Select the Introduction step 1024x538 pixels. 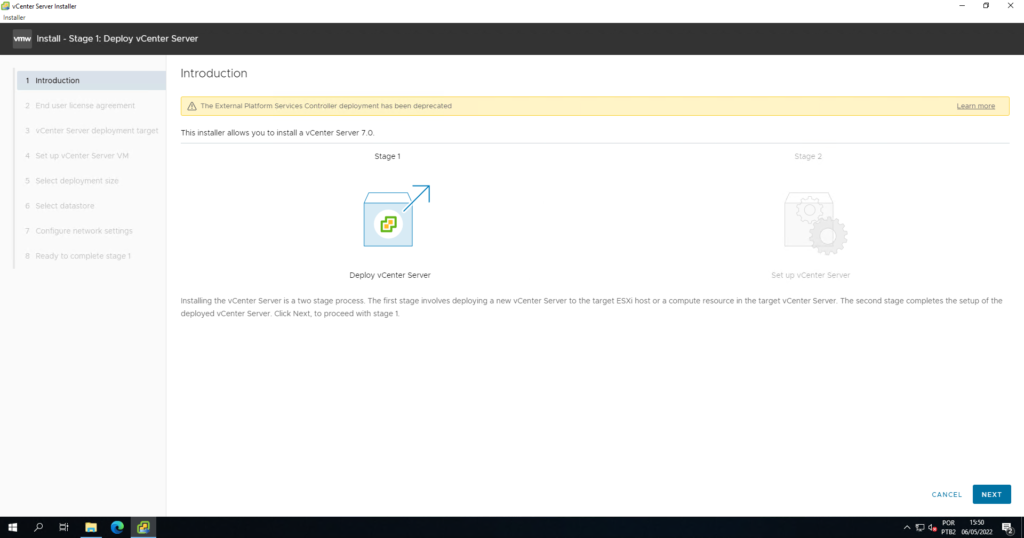point(91,80)
